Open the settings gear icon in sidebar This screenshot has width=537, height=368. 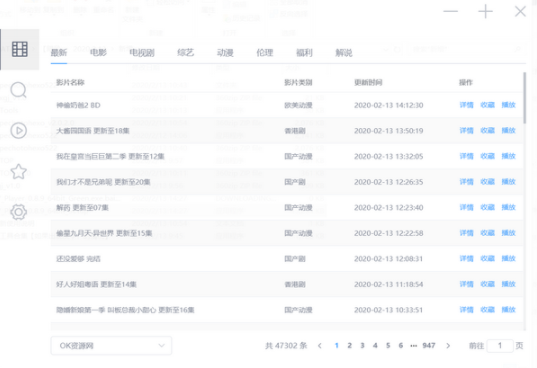coord(18,212)
